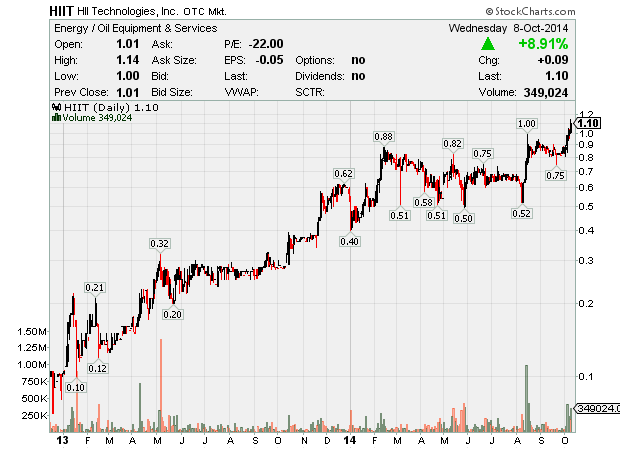Click the candlestick icon beside HIIT (Daily)
Viewport: 620px width, 449px height.
pyautogui.click(x=57, y=107)
